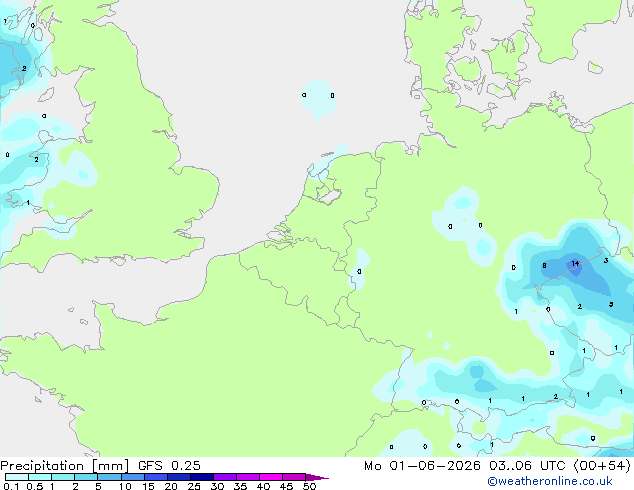Click the over-50 mm arrow tip of legend

[317, 477]
